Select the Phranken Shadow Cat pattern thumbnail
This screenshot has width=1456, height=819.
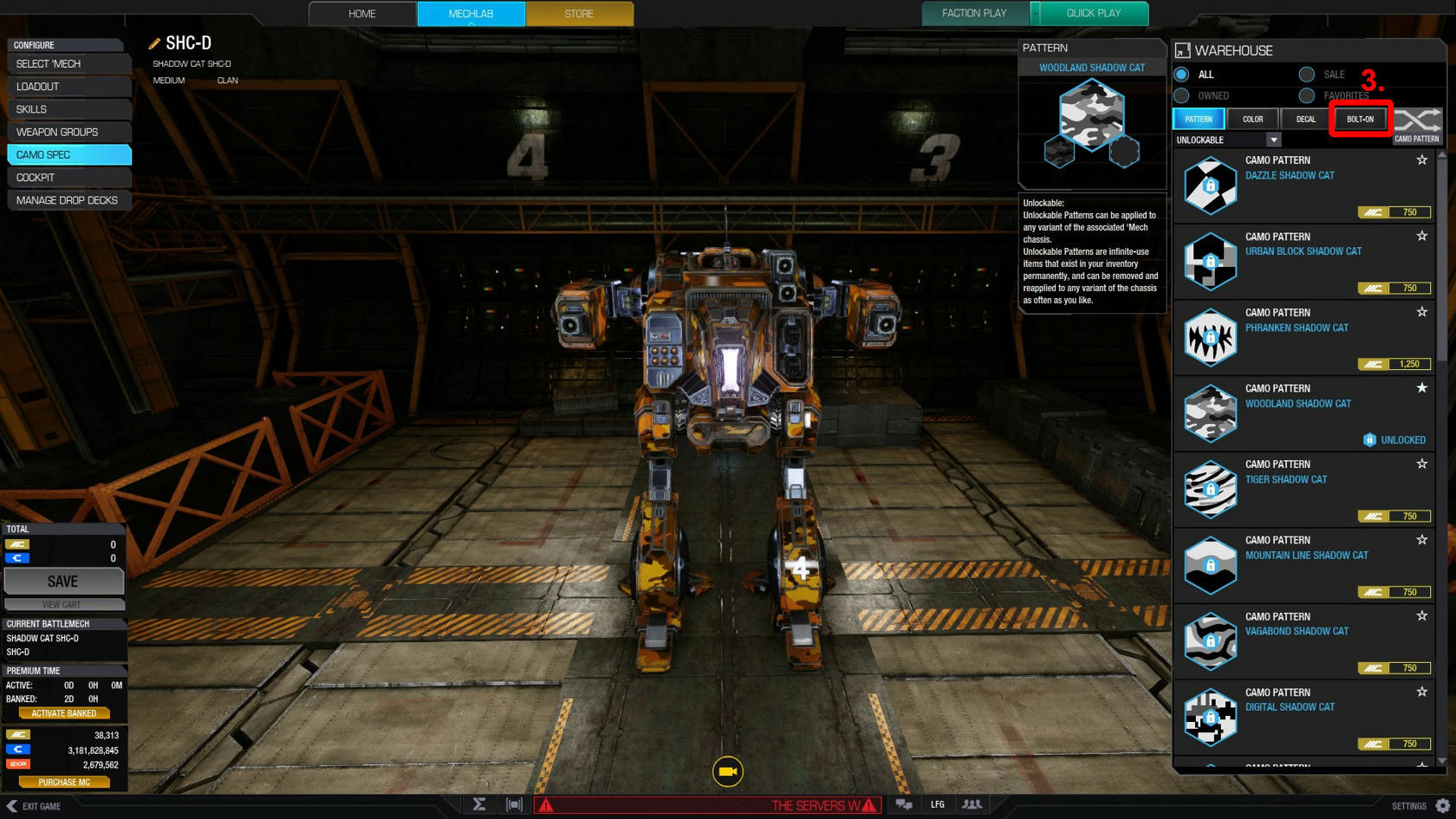[x=1210, y=337]
